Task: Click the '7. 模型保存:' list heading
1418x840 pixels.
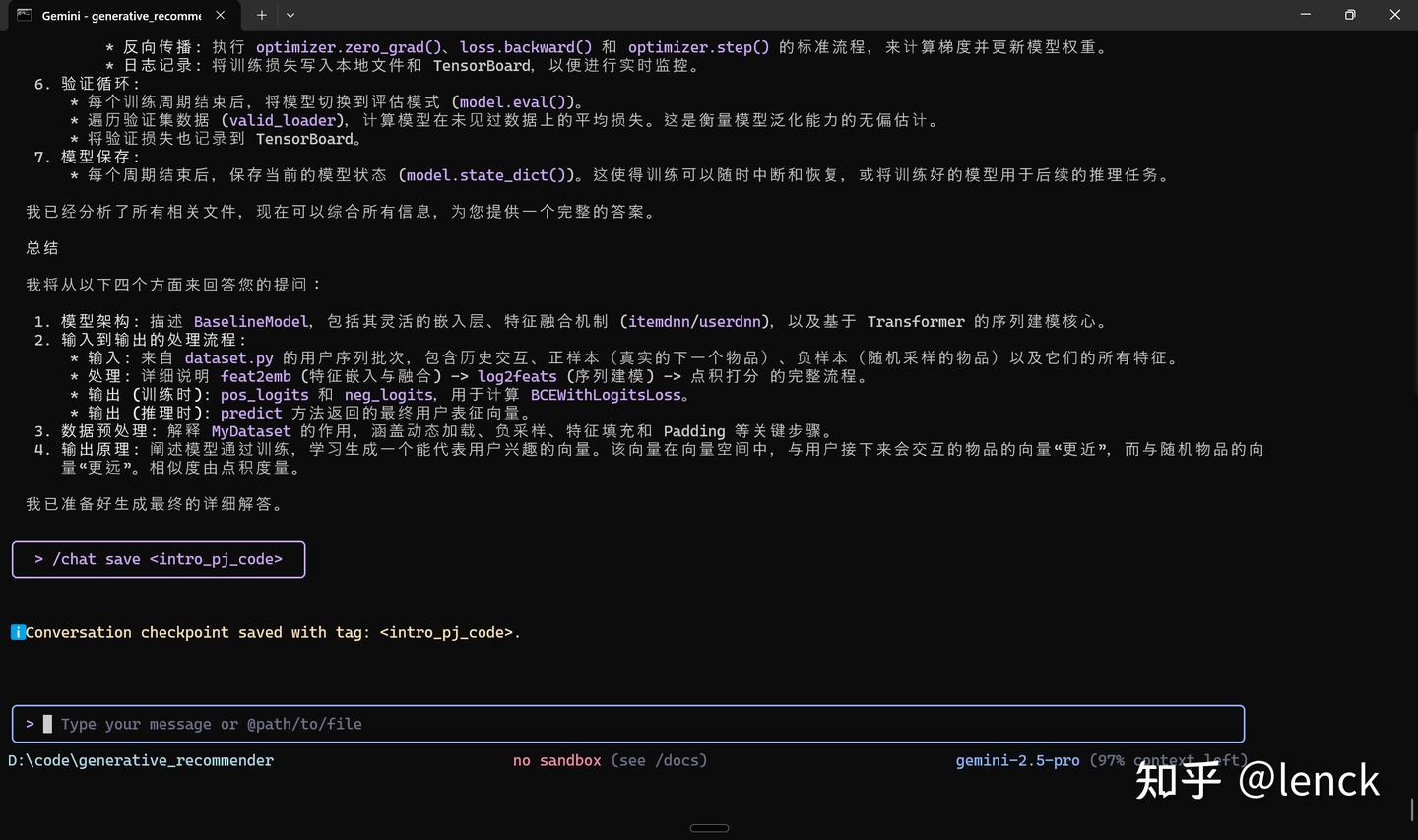Action: (87, 157)
